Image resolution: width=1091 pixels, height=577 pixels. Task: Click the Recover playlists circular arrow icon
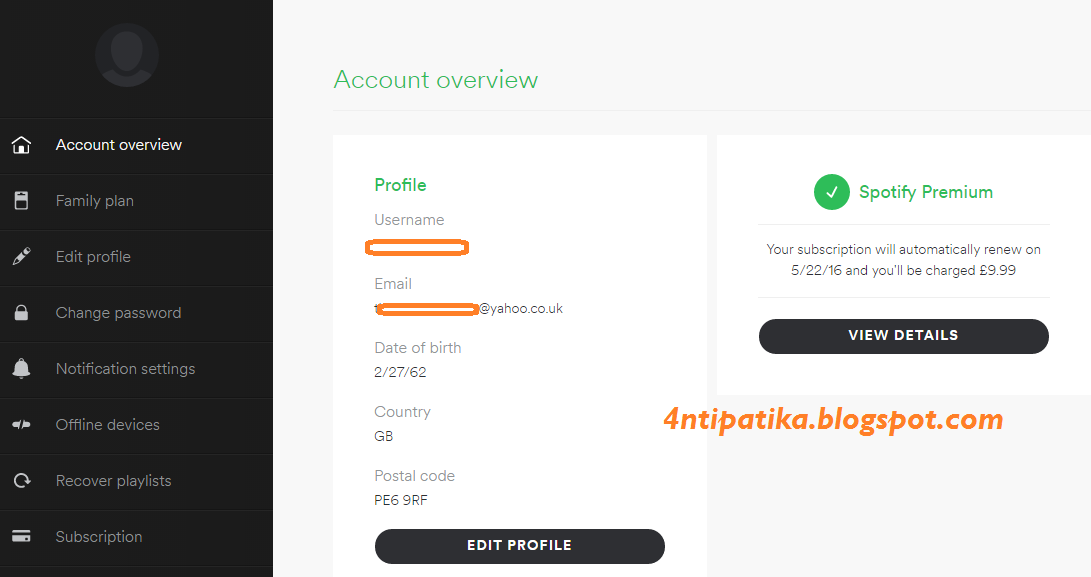point(21,481)
